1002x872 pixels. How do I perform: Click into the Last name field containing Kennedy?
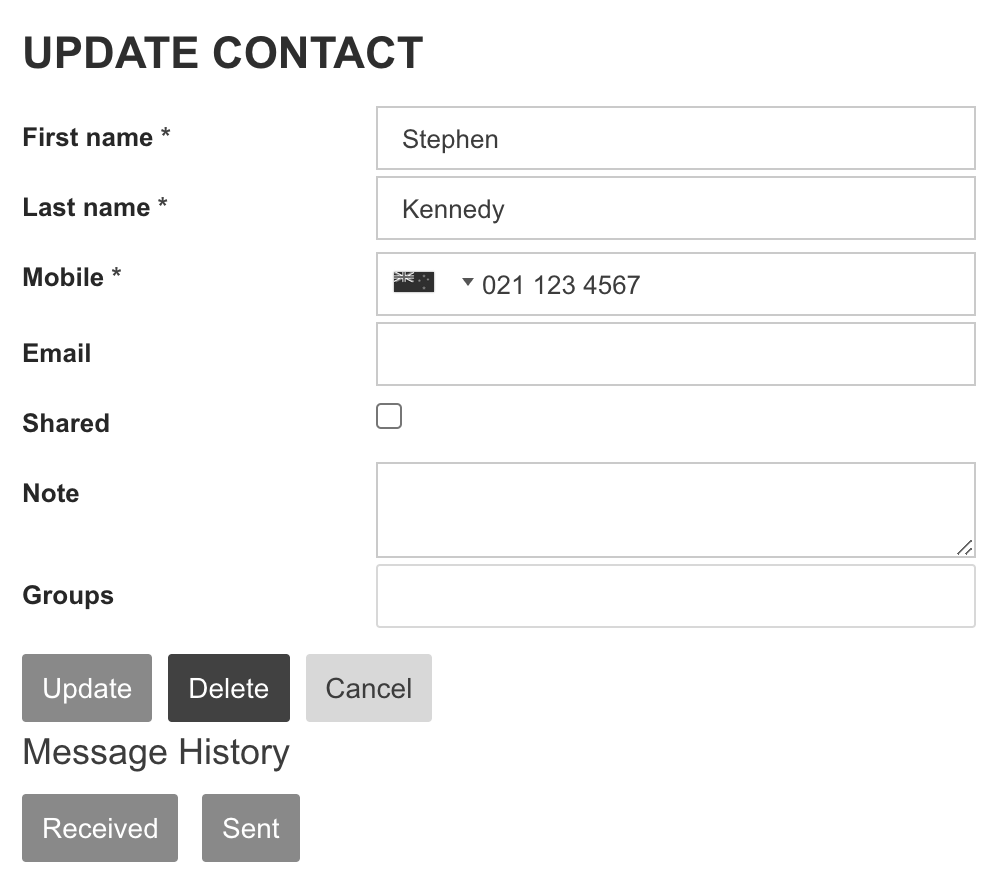coord(675,209)
